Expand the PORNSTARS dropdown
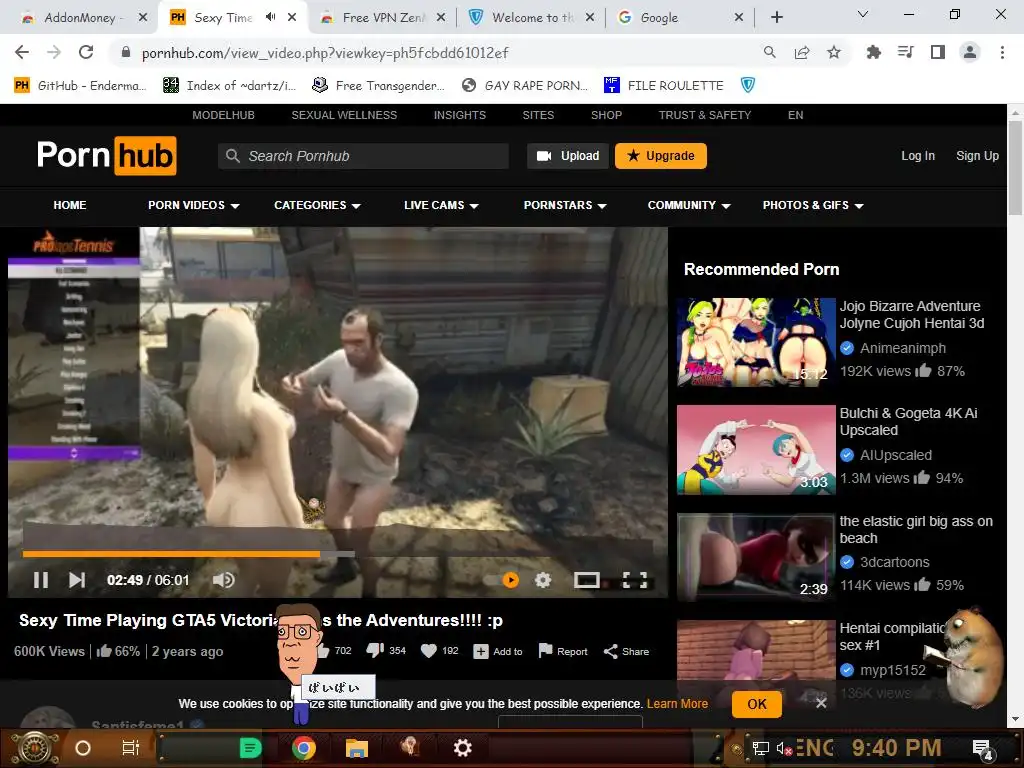1024x768 pixels. point(565,205)
